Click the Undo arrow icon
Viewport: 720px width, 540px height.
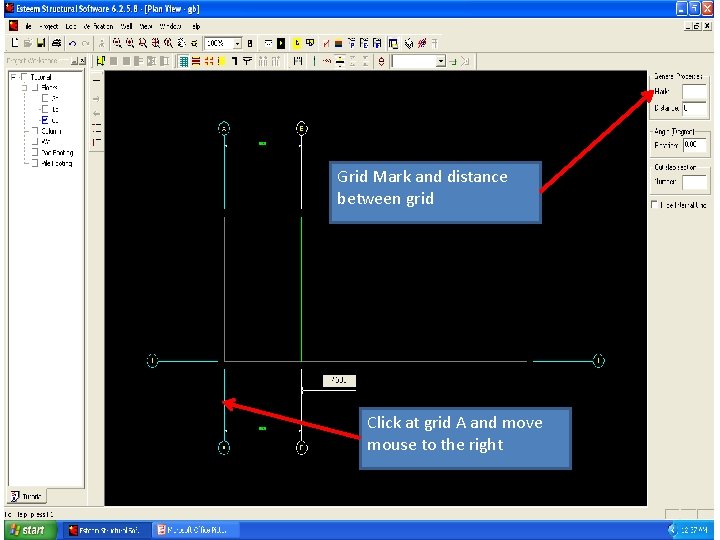pyautogui.click(x=72, y=43)
